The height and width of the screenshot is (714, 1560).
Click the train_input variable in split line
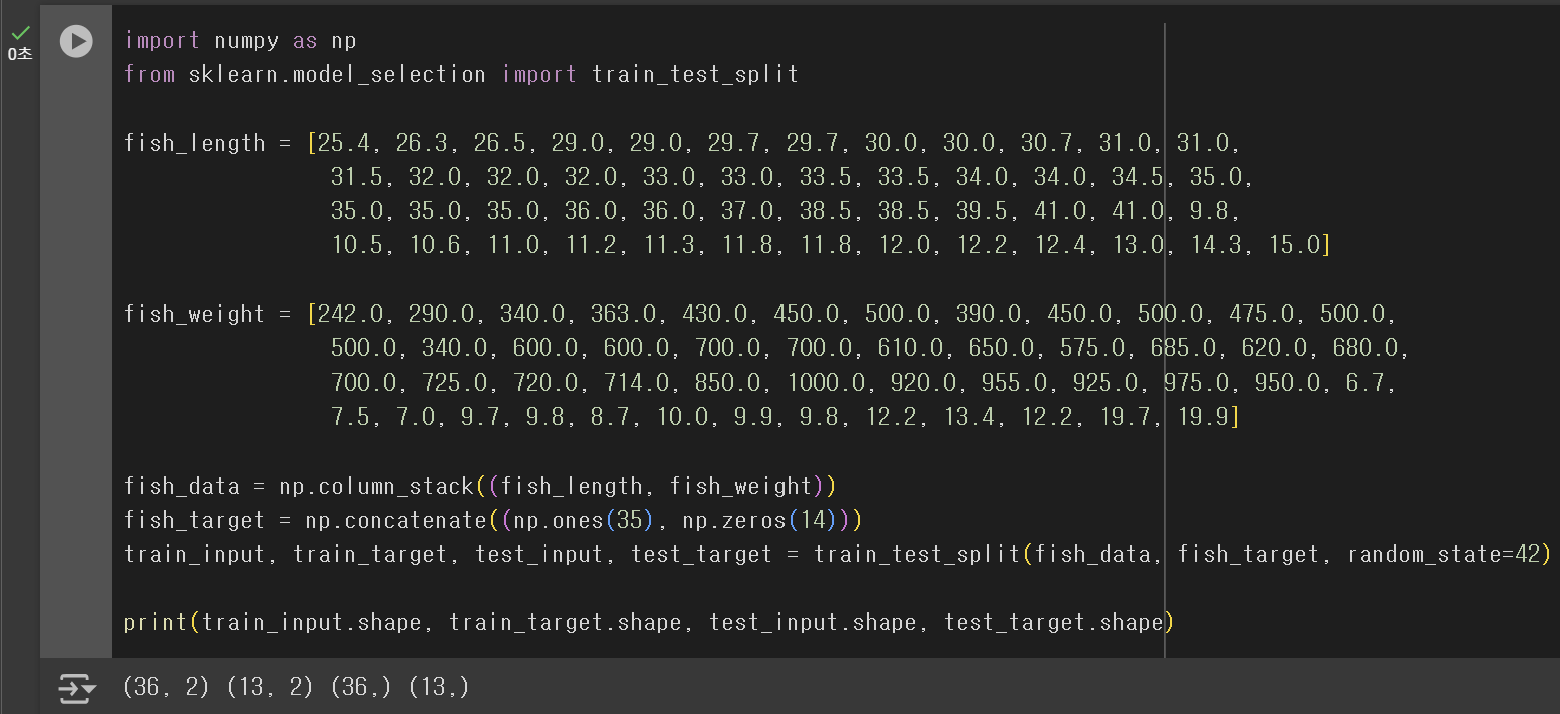pyautogui.click(x=195, y=554)
